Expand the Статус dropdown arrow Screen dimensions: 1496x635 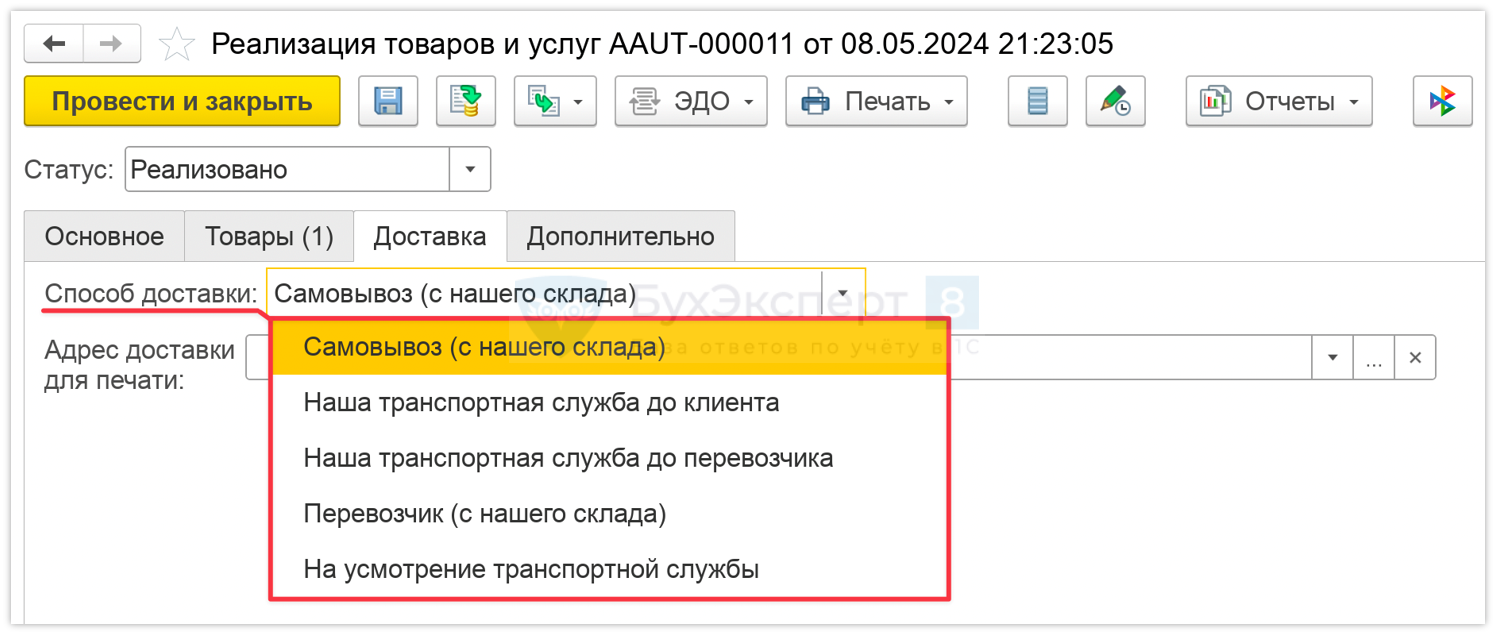[x=470, y=170]
